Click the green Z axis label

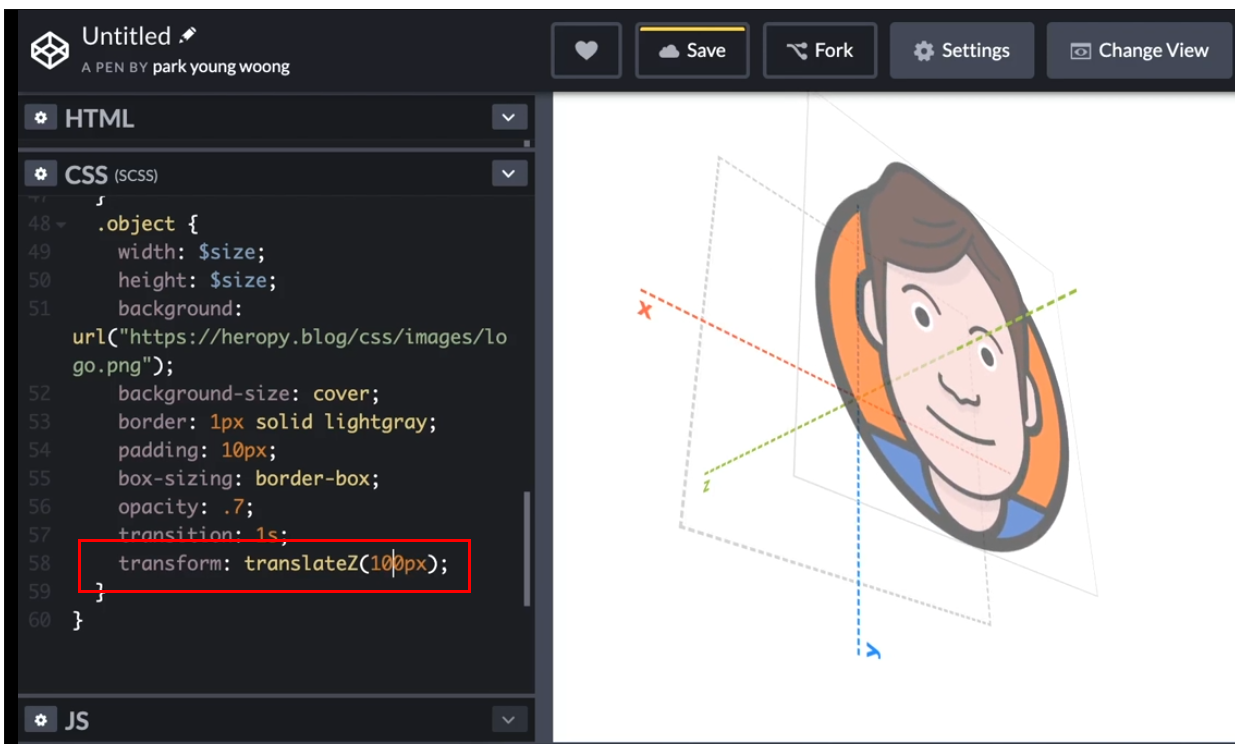pyautogui.click(x=706, y=486)
